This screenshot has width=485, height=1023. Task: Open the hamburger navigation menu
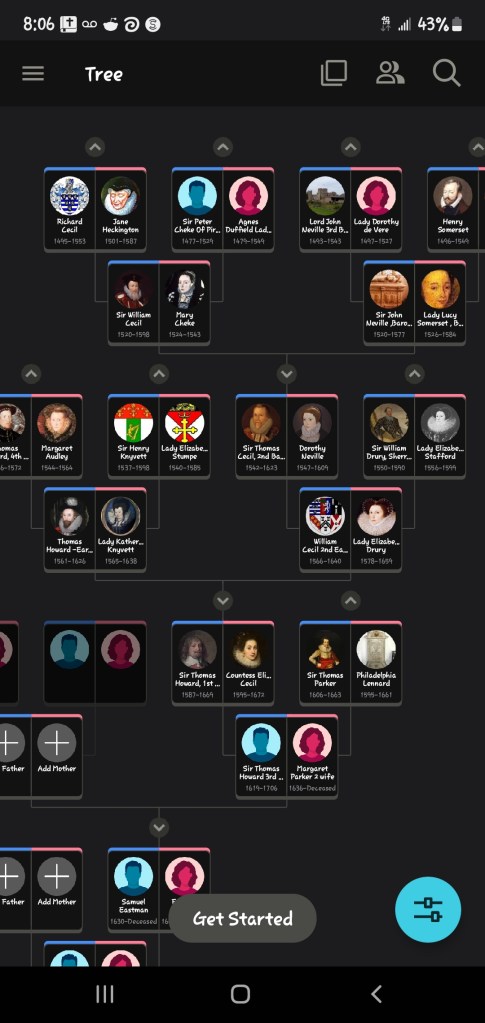33,74
